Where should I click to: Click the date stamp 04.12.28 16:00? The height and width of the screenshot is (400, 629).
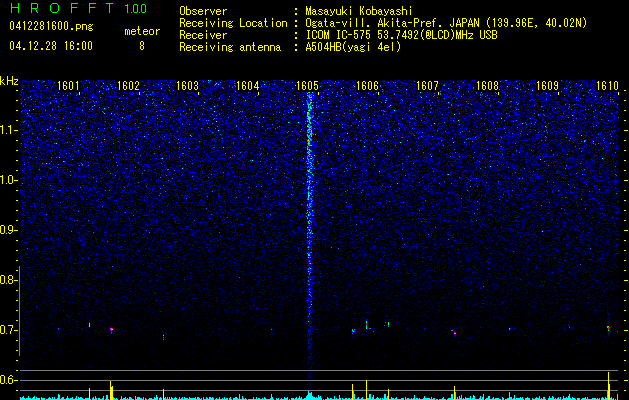pos(51,46)
